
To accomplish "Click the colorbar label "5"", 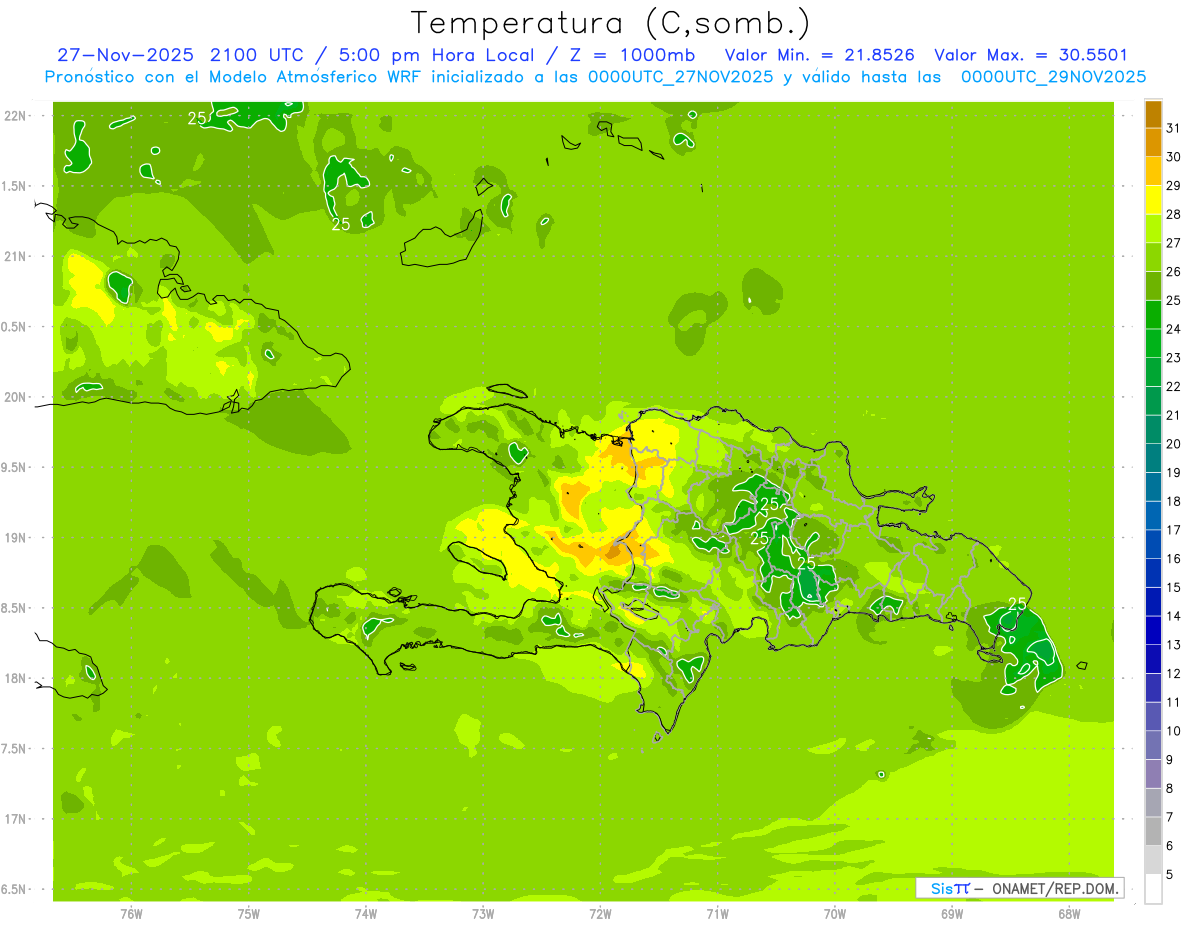I will point(1169,875).
